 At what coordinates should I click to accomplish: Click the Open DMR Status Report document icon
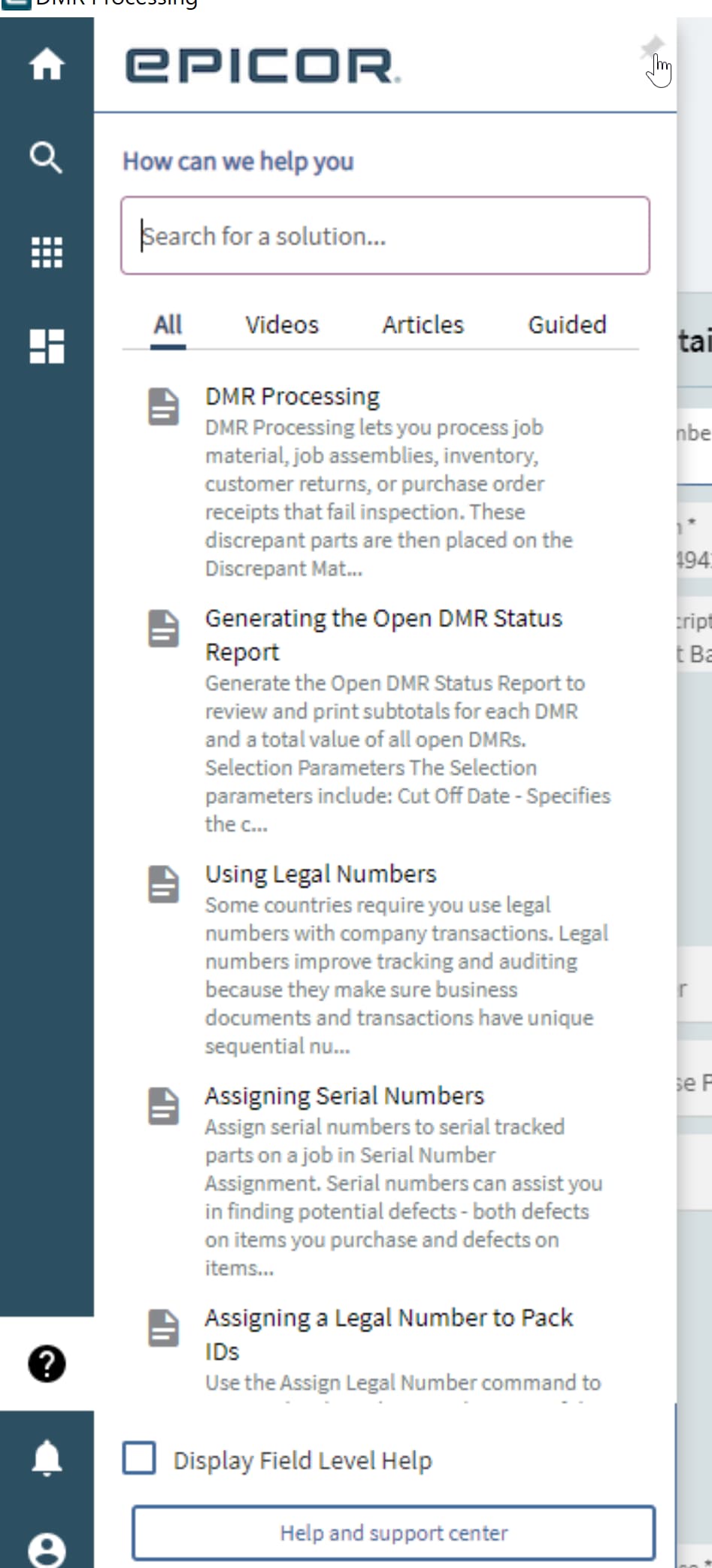pyautogui.click(x=163, y=629)
